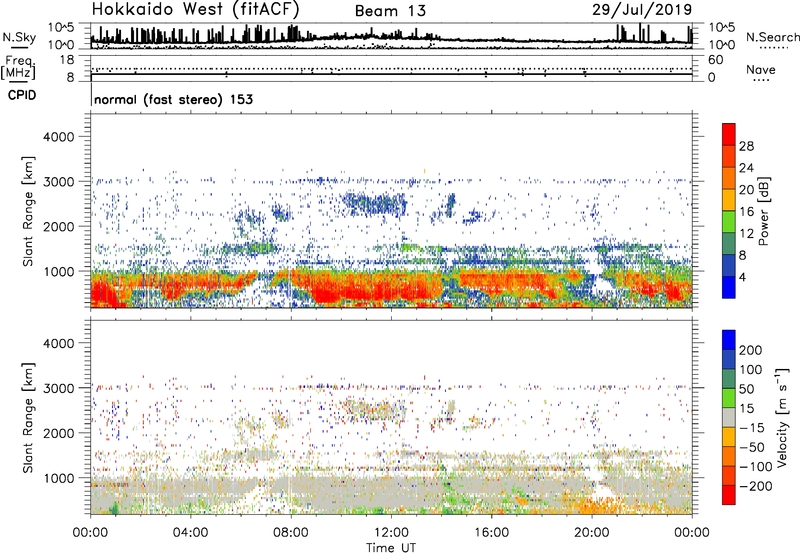Viewport: 800px width, 554px height.
Task: Click the '16:00' time axis tick label
Action: pos(492,533)
